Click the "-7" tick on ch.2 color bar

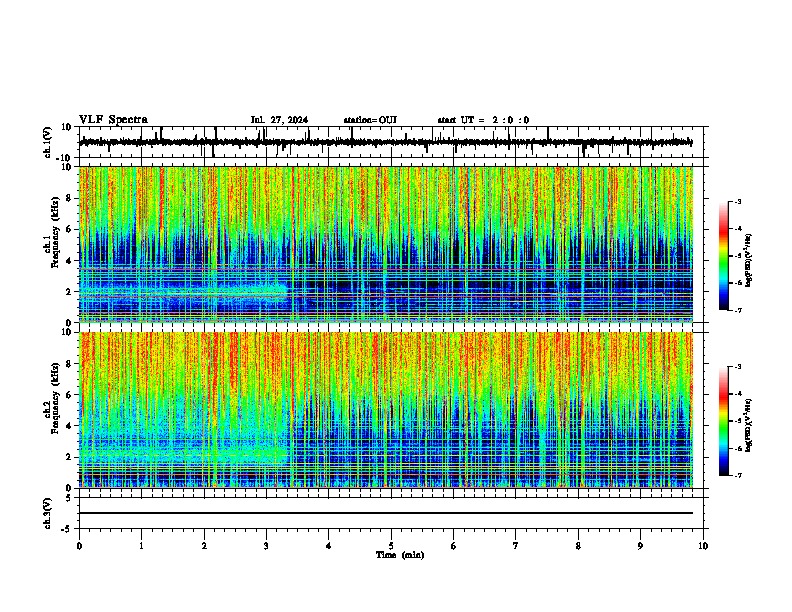pos(738,475)
